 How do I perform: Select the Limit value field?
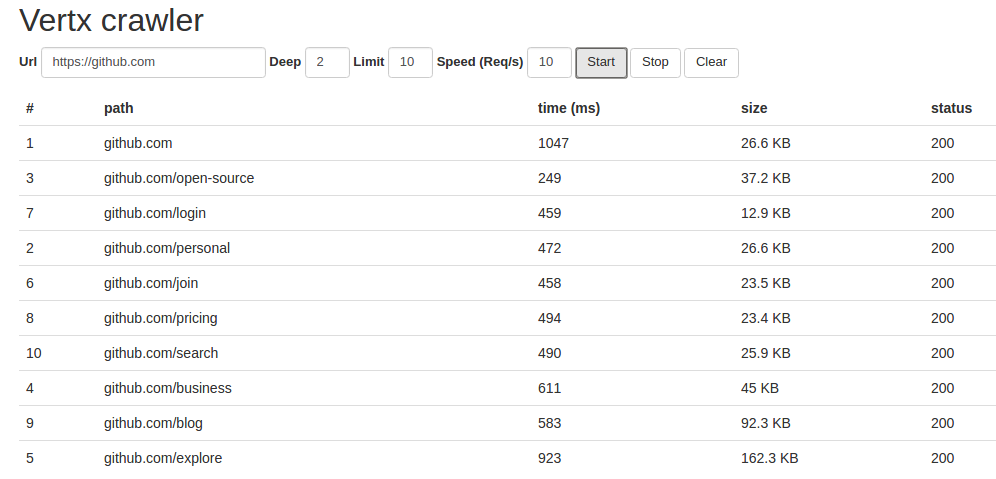[x=410, y=62]
